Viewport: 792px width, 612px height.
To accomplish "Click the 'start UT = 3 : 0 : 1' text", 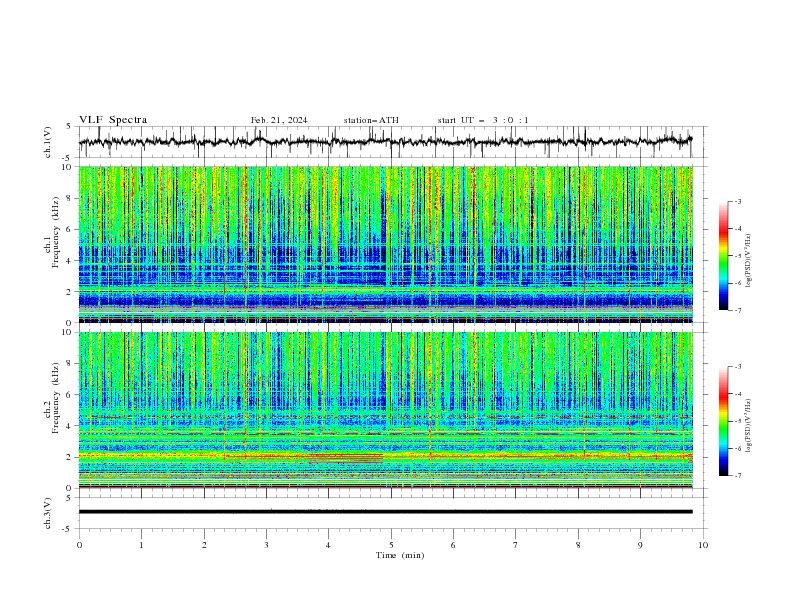I will [x=483, y=120].
